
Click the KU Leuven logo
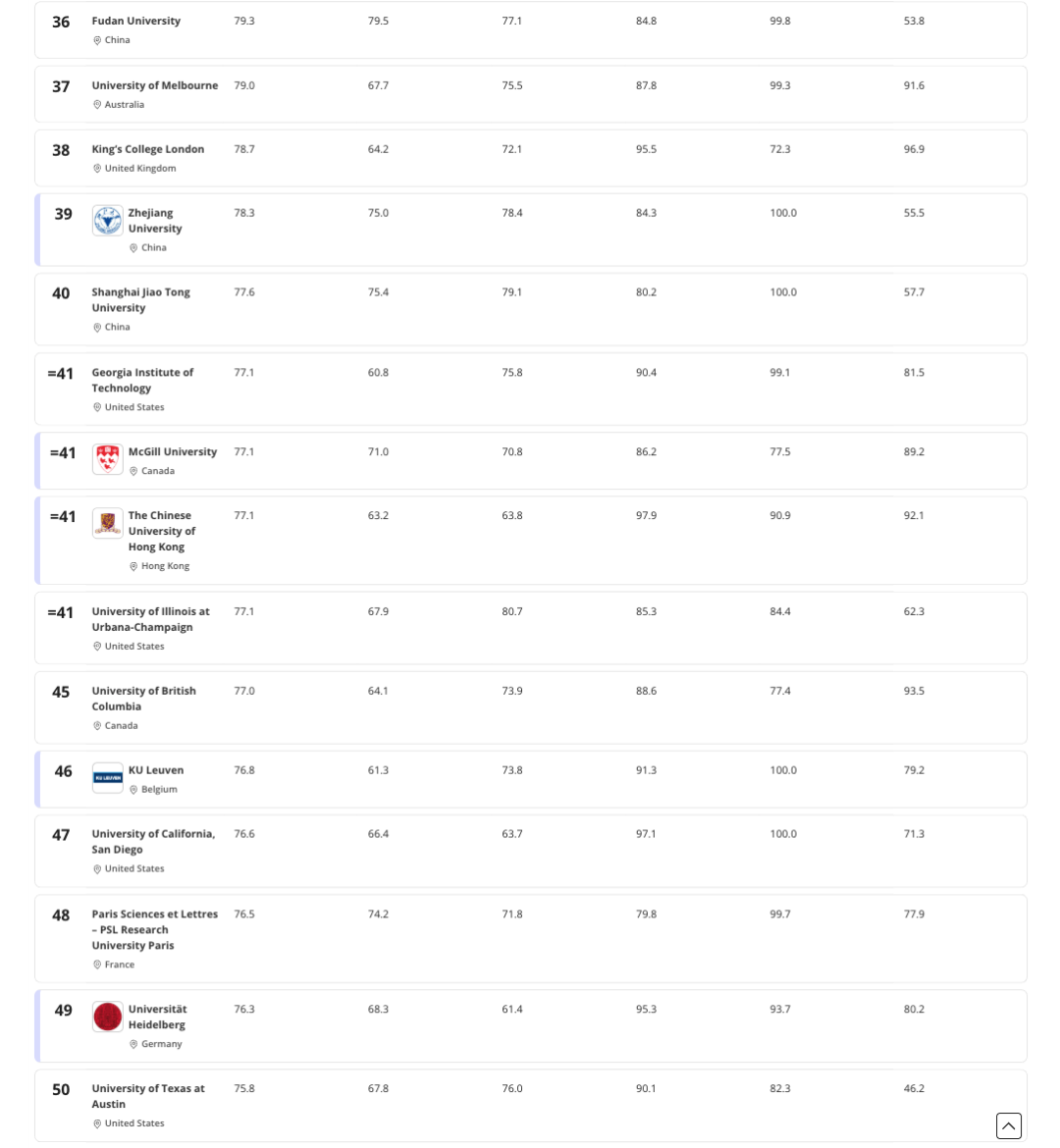[x=107, y=778]
